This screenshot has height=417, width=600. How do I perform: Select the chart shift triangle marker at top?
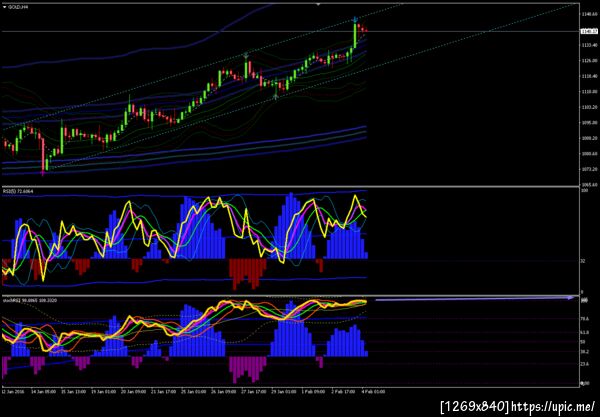pyautogui.click(x=318, y=4)
